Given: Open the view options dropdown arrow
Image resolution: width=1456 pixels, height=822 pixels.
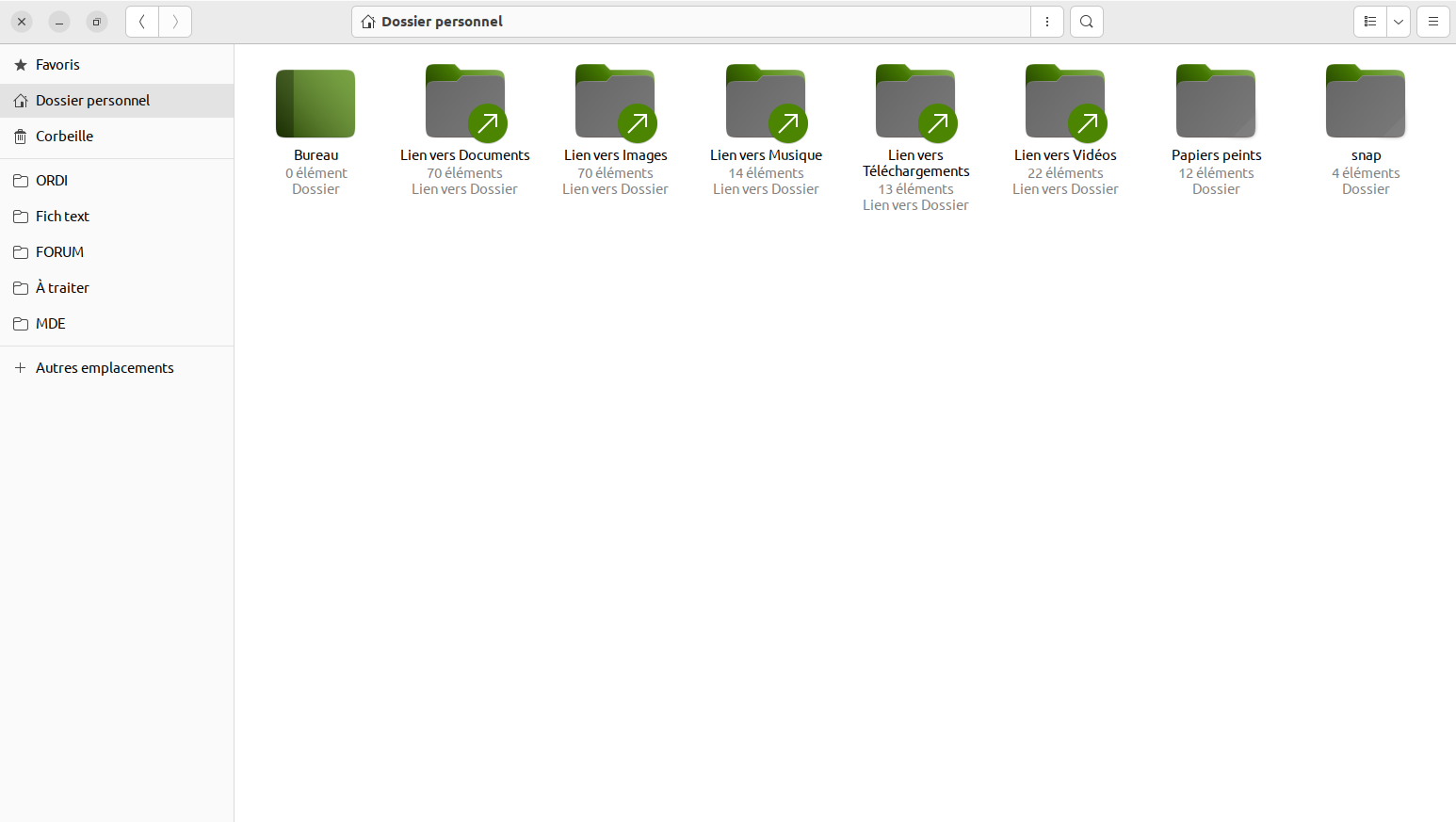Looking at the screenshot, I should (x=1399, y=22).
